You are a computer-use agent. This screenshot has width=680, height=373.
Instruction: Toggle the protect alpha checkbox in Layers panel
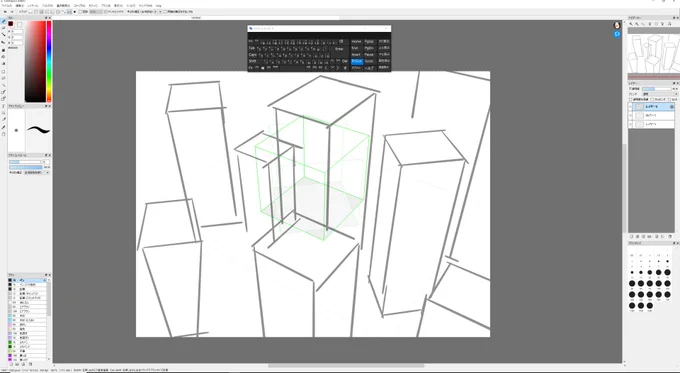tap(630, 99)
